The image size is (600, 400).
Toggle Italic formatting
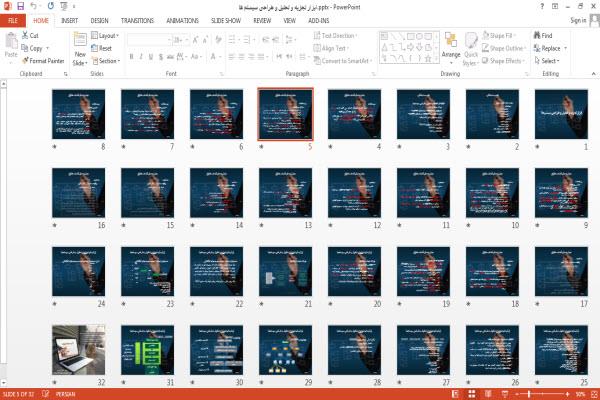pos(141,57)
